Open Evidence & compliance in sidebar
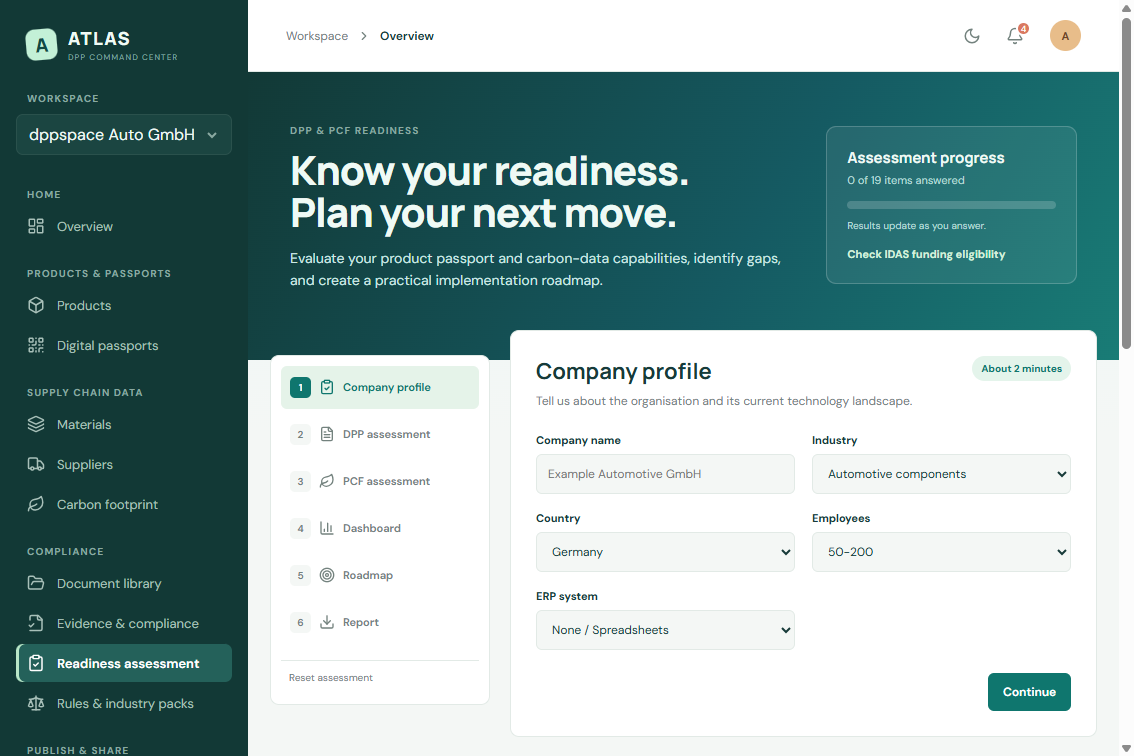The image size is (1134, 756). point(124,623)
